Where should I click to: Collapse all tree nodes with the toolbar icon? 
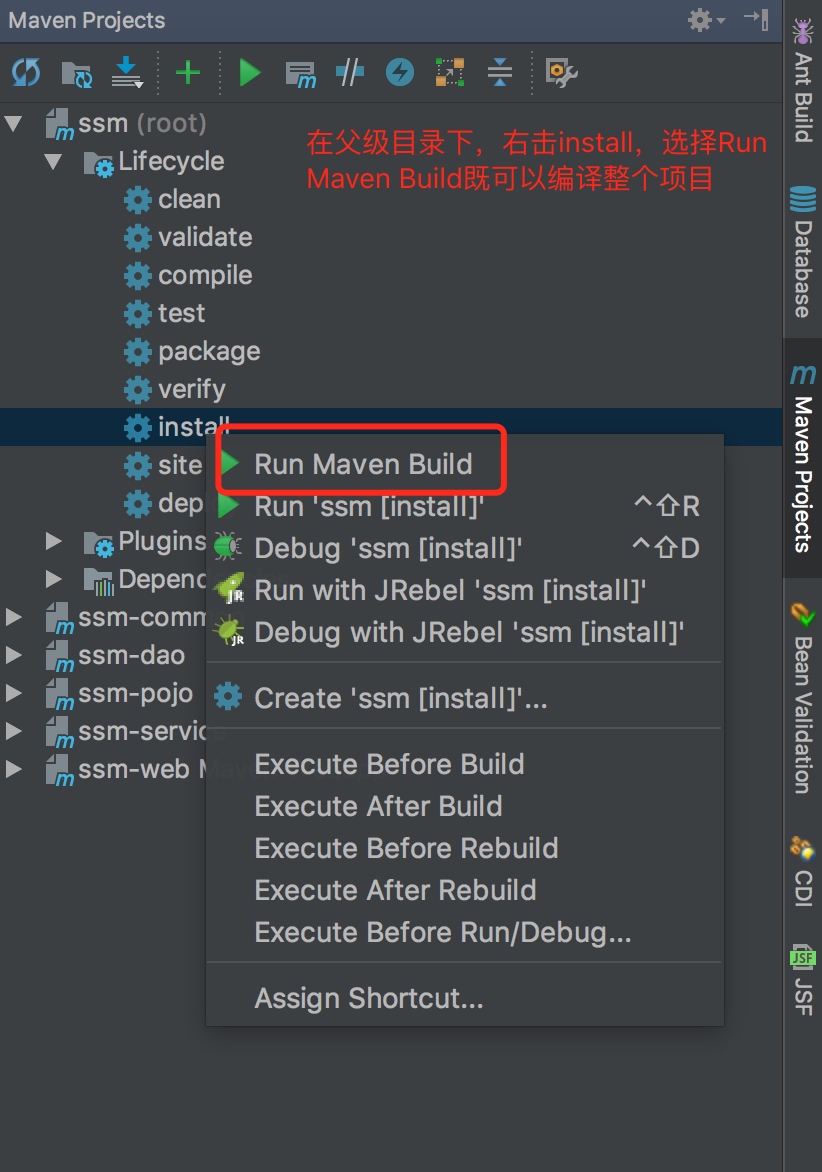498,72
